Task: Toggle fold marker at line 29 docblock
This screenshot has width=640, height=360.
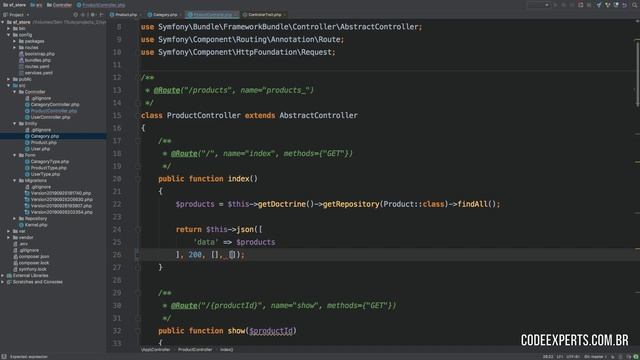Action: tap(138, 293)
